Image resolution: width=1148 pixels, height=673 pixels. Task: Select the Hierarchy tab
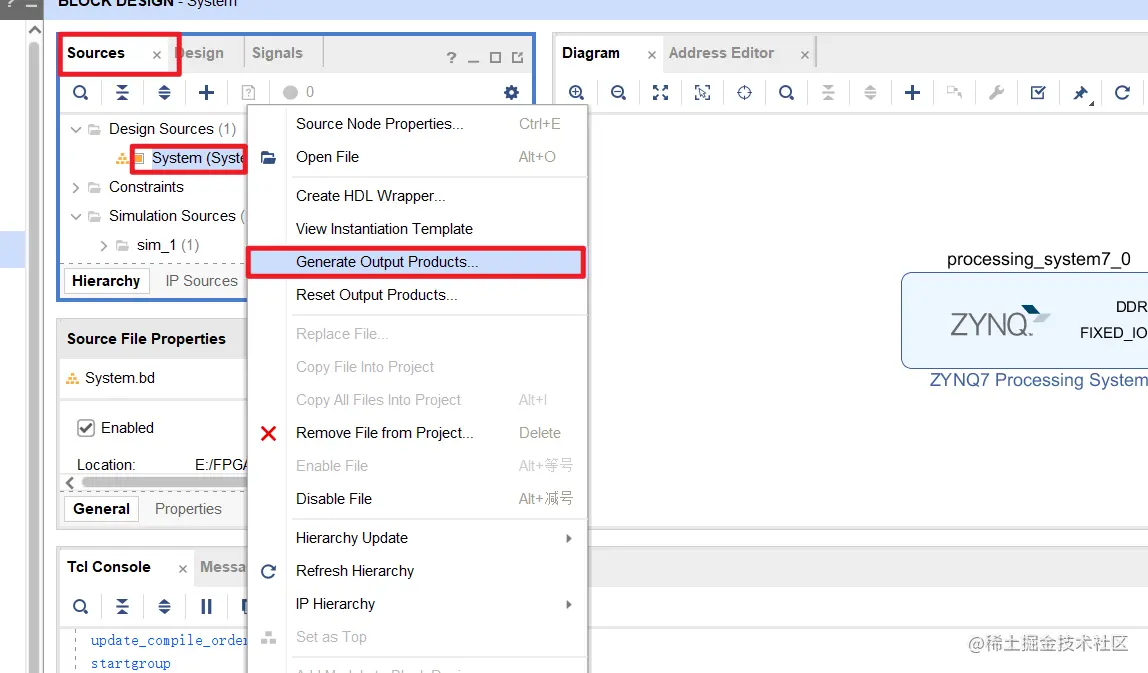pos(106,281)
